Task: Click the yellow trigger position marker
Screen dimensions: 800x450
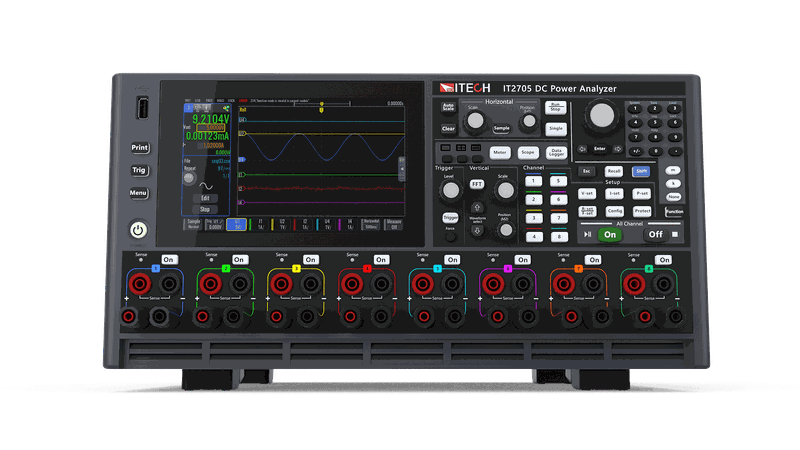Action: [321, 109]
